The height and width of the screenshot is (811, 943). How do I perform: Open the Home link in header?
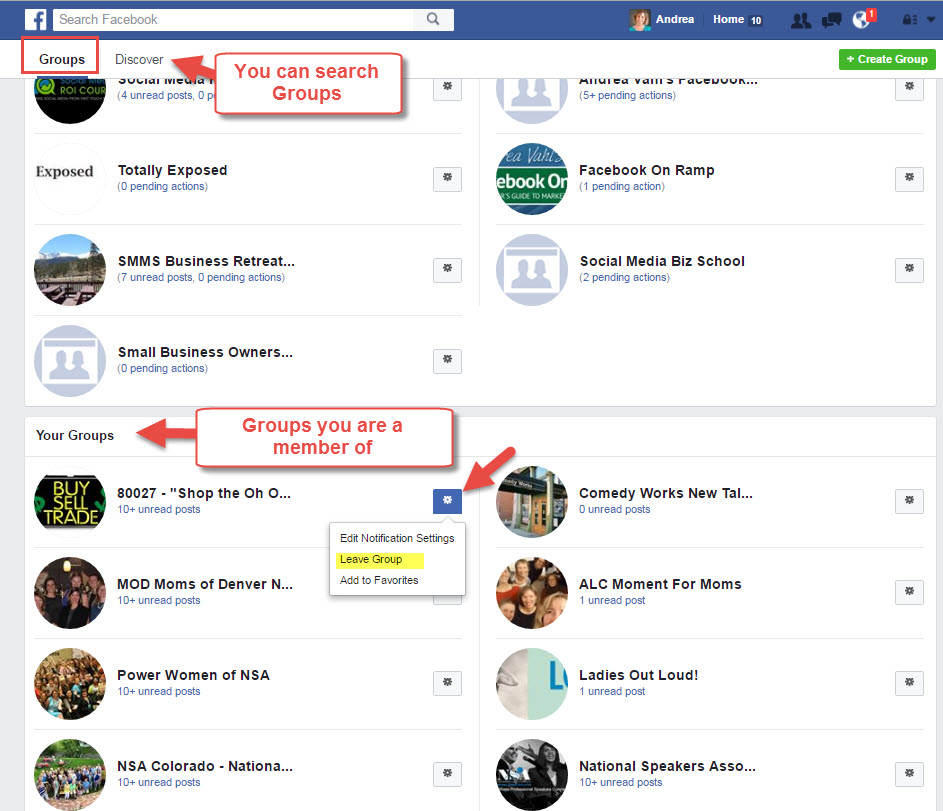tap(728, 19)
